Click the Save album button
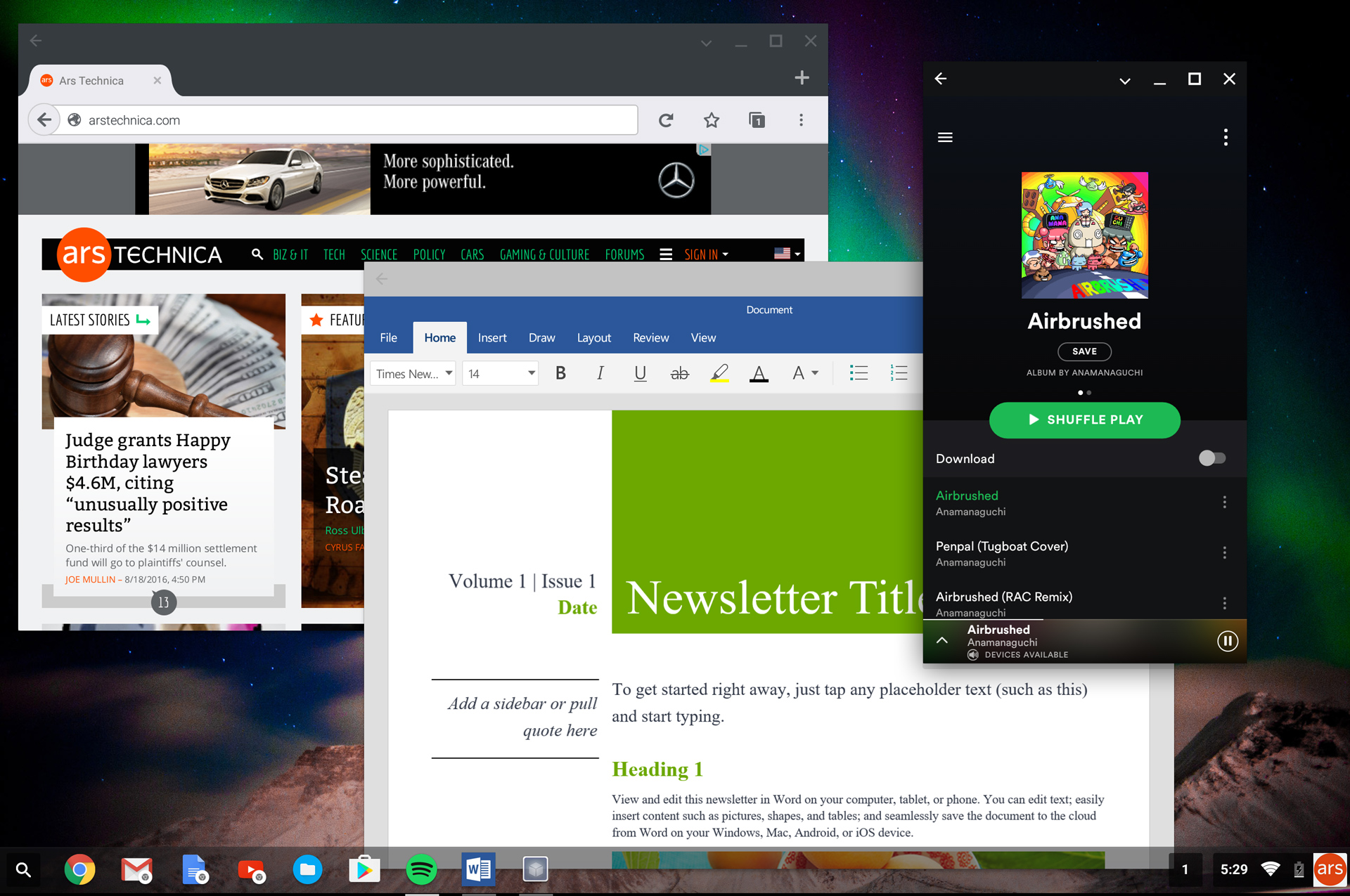Screen dimensions: 1350x896 1084,351
